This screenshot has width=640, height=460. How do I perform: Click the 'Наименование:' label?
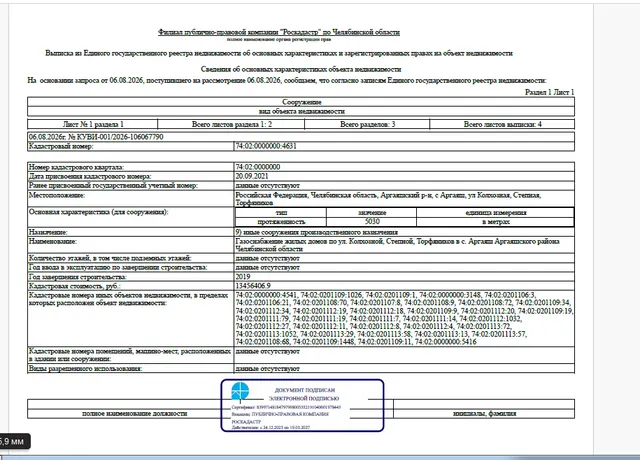[53, 241]
